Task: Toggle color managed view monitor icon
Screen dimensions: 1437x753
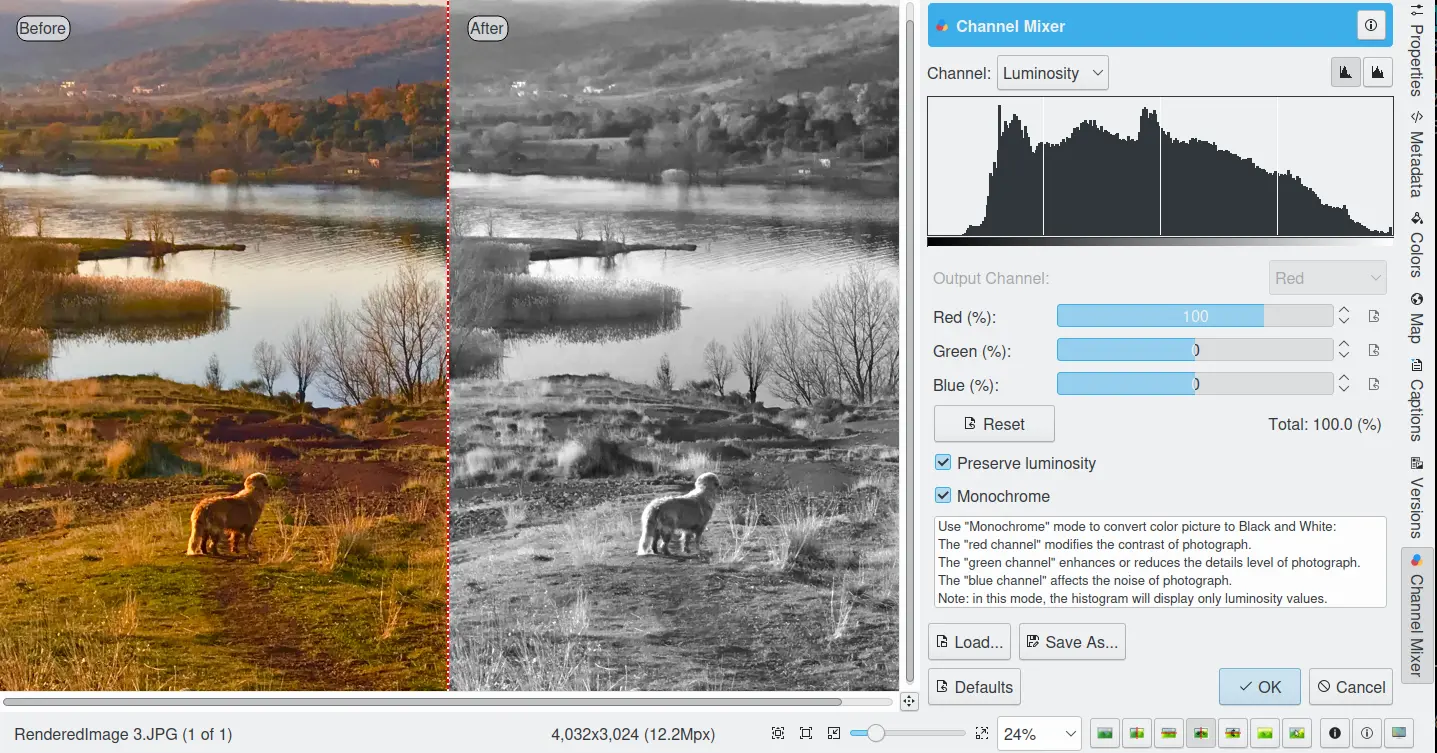Action: 1398,734
